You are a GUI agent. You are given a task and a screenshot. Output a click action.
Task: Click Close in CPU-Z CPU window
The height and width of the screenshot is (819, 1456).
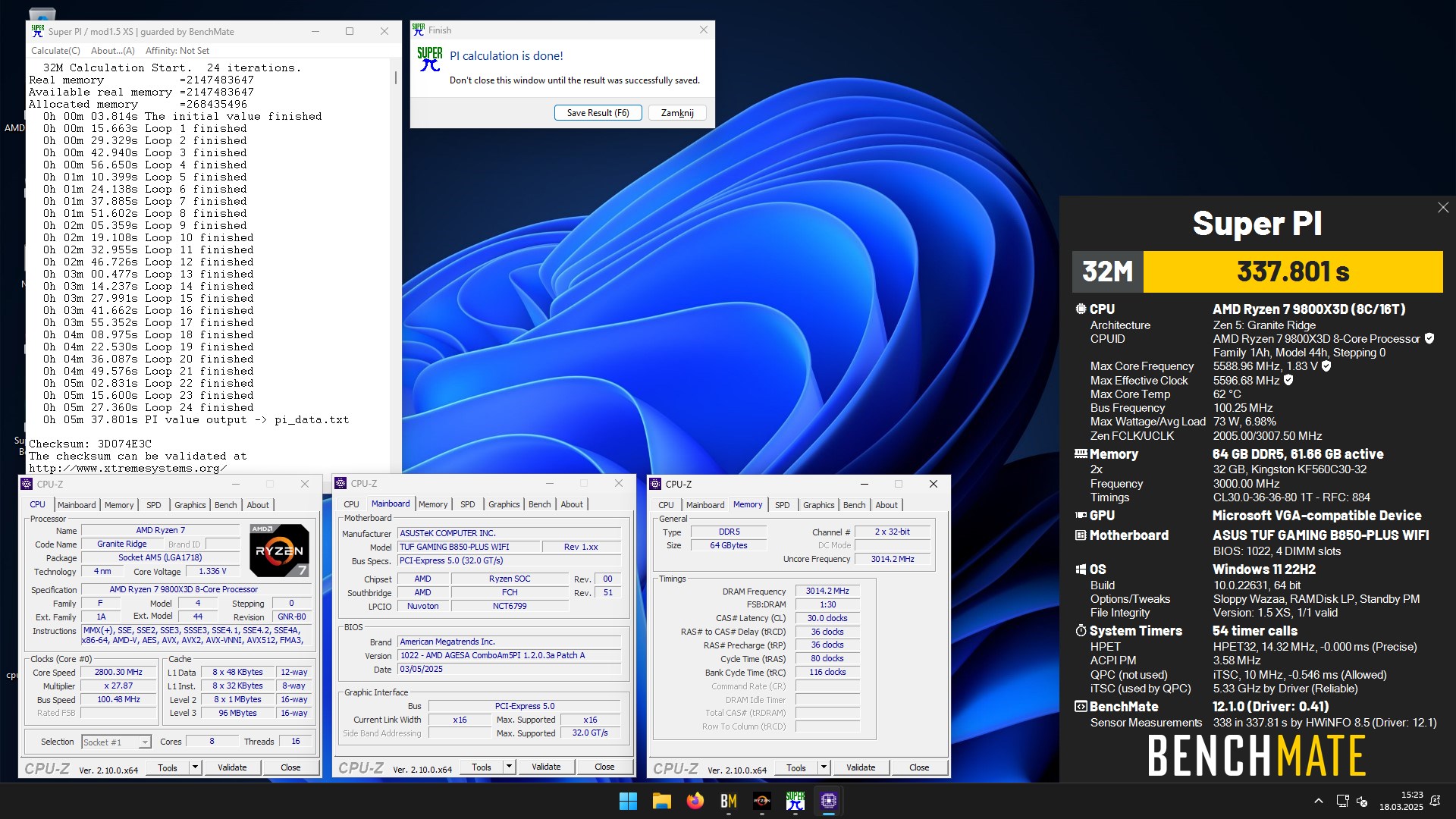290,767
